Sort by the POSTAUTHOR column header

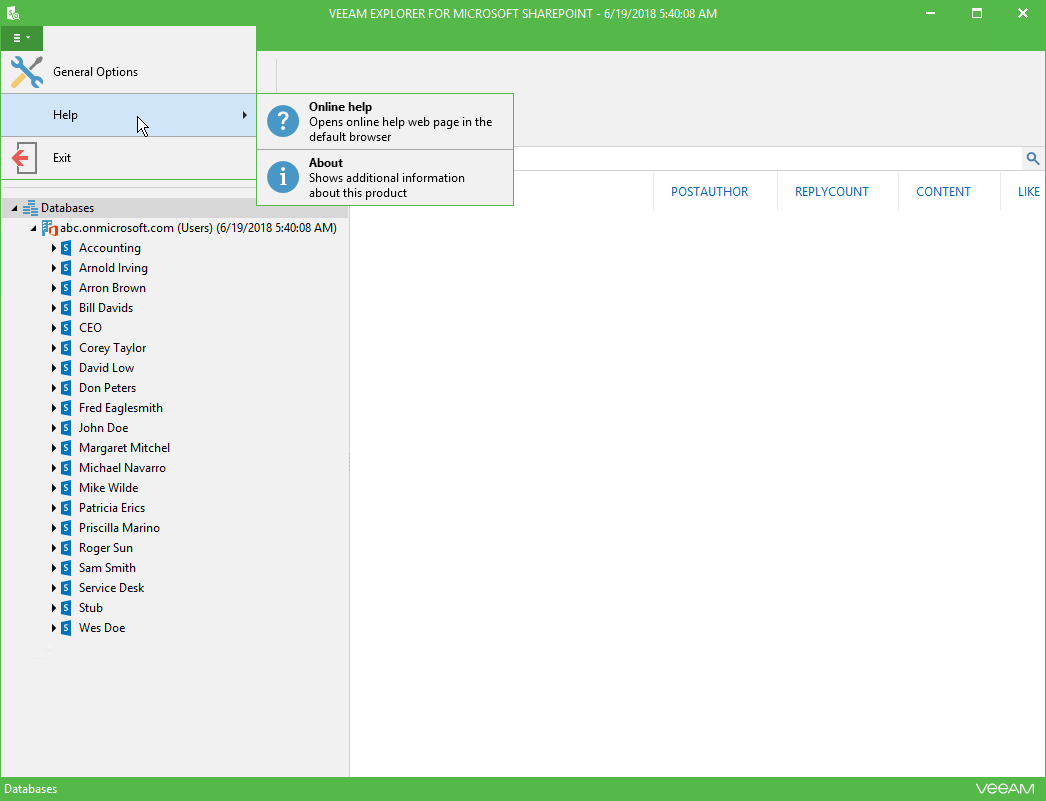click(x=709, y=192)
